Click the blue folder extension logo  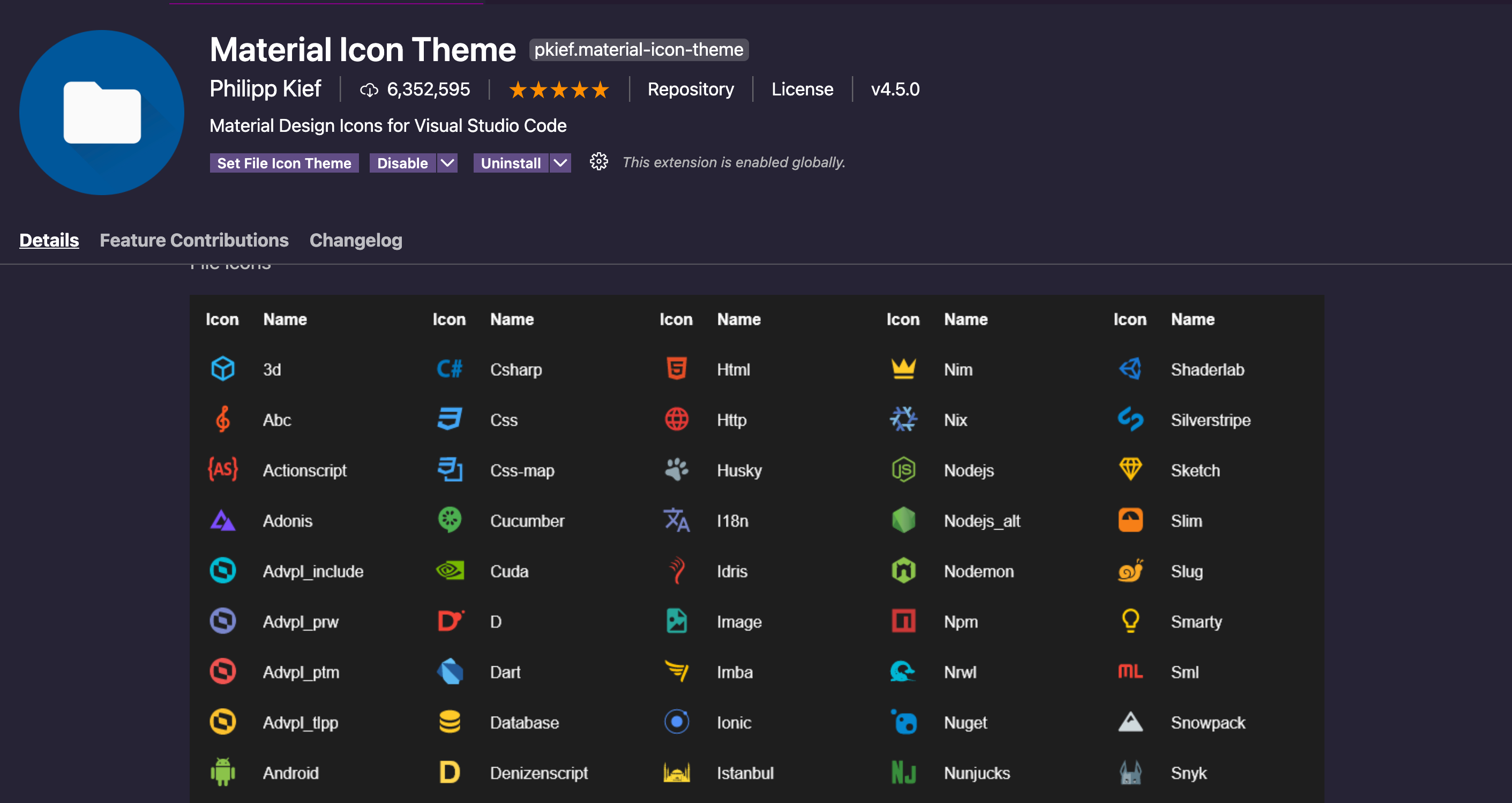(x=102, y=112)
